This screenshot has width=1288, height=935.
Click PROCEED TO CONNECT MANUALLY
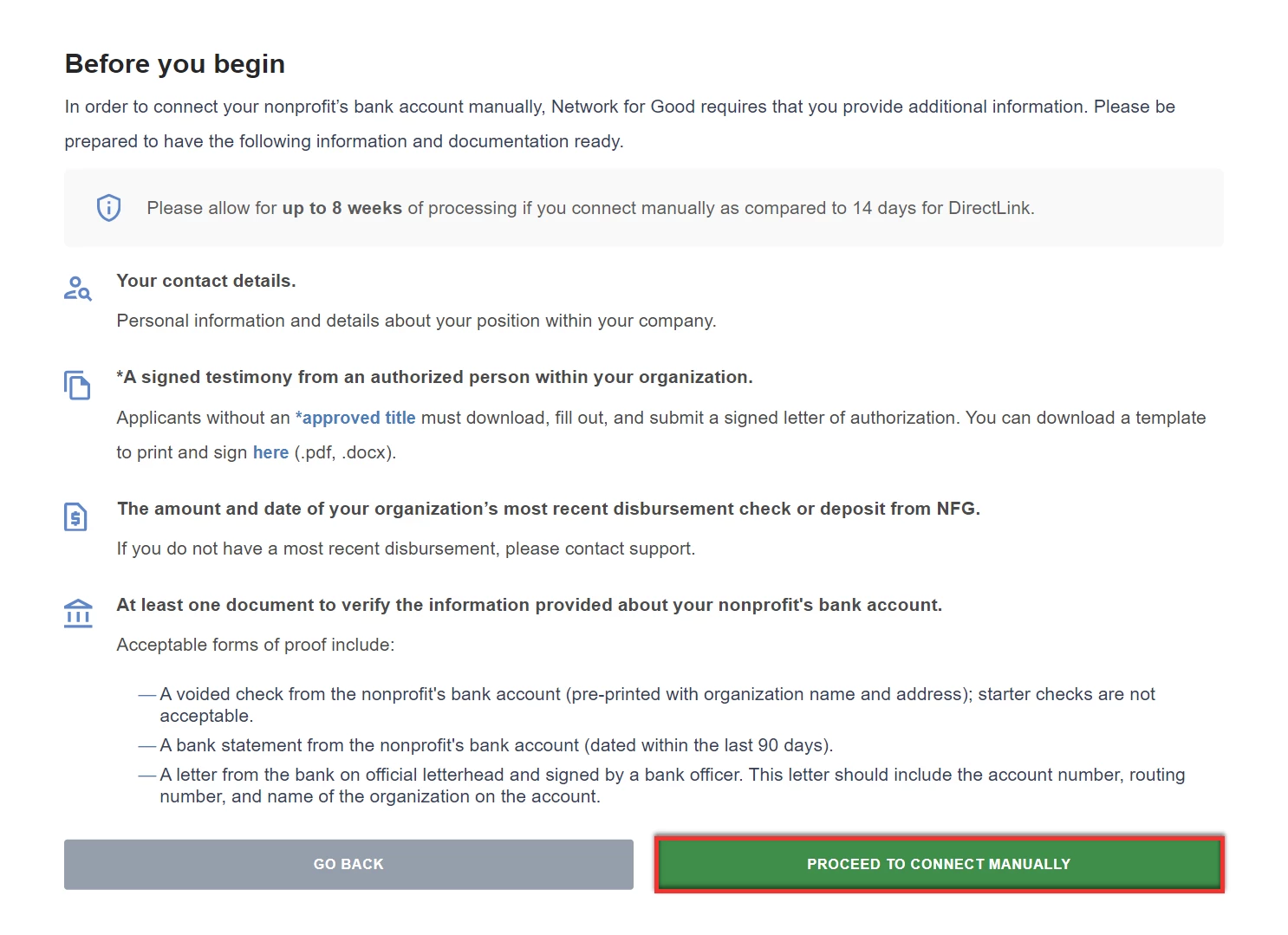(x=938, y=863)
